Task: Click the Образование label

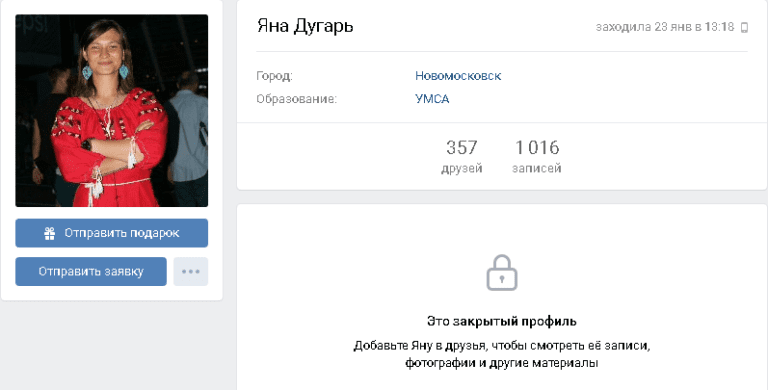Action: (x=296, y=99)
